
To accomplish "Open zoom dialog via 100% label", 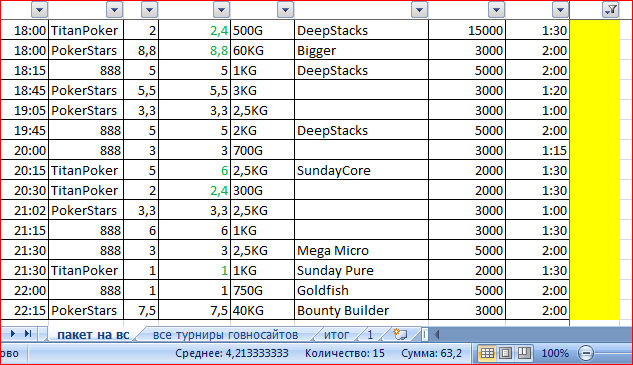I will [x=555, y=353].
